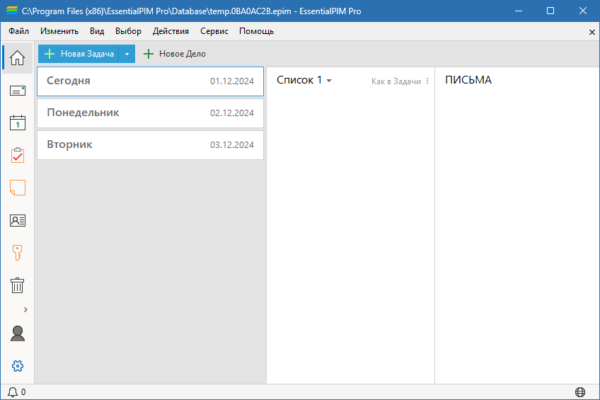This screenshot has width=600, height=400.
Task: Click the Новая Задача button
Action: (79, 54)
